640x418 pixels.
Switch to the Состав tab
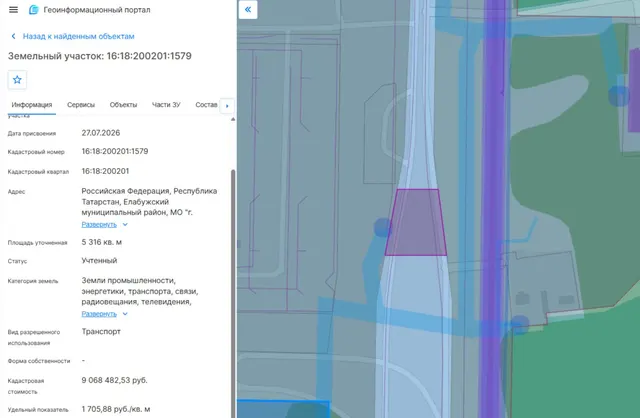point(206,105)
